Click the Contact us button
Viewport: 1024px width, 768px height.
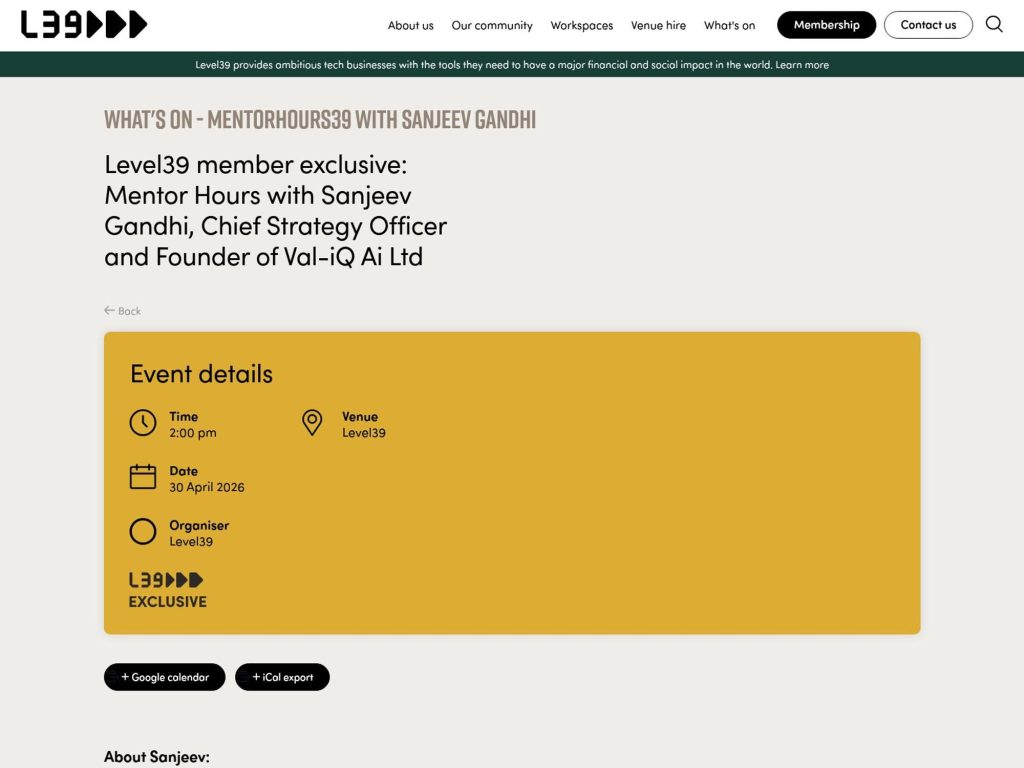(x=928, y=25)
